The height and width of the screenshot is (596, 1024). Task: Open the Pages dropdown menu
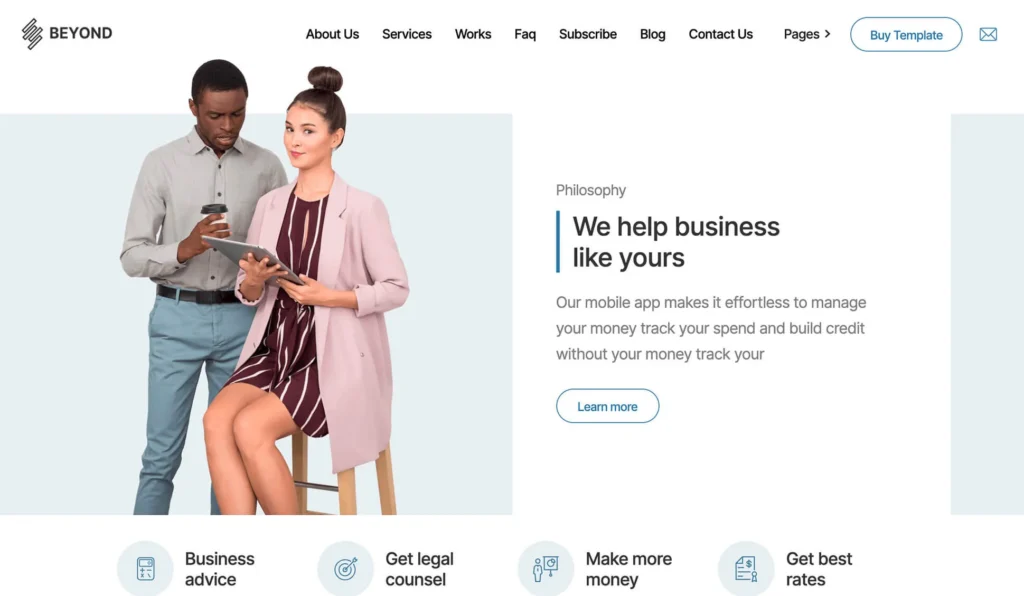[x=807, y=34]
